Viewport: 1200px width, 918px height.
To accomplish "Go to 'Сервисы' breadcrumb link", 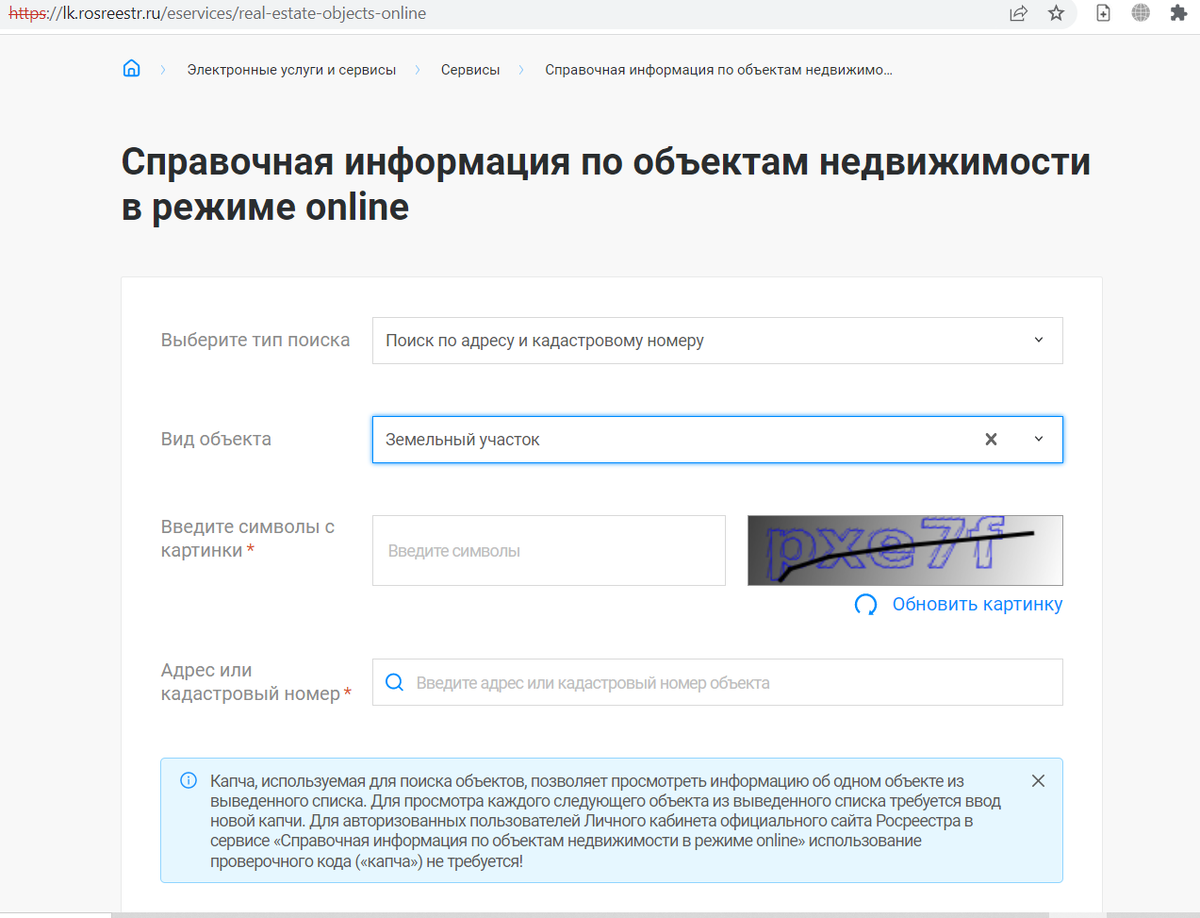I will pos(470,70).
